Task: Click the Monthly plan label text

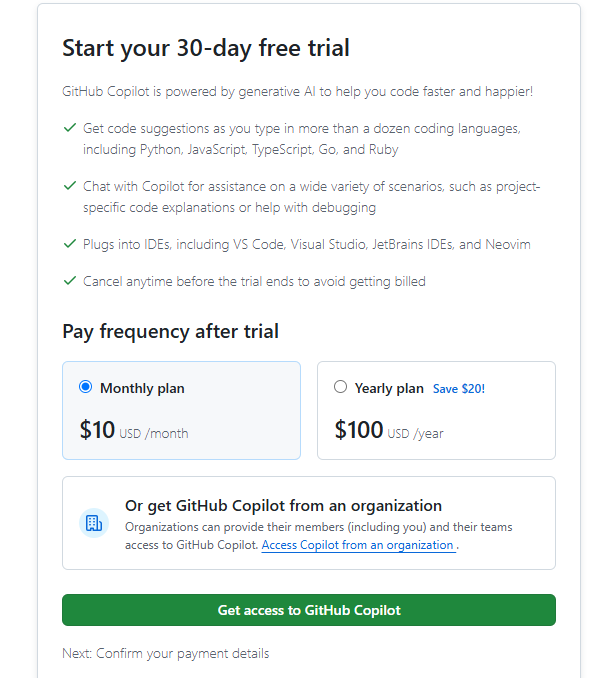Action: [x=142, y=388]
